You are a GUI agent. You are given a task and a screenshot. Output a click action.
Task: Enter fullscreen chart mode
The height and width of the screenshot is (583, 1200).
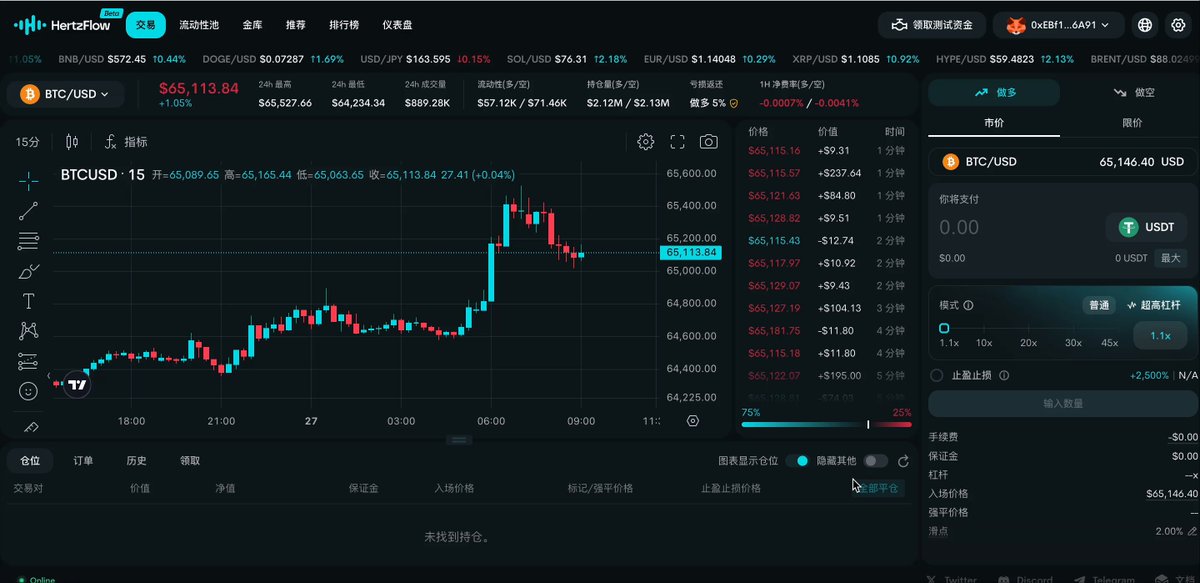pos(677,142)
